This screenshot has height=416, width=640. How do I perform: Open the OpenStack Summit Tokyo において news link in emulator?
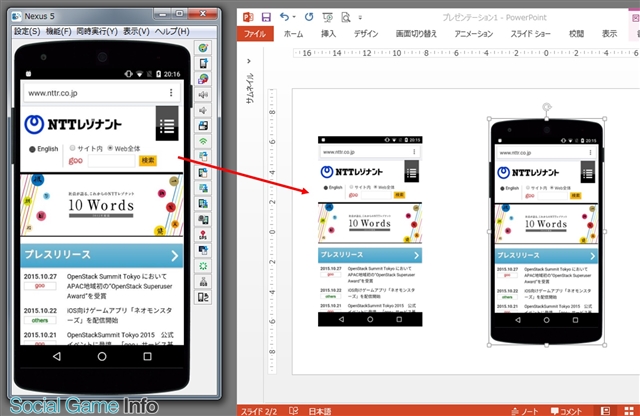(119, 286)
